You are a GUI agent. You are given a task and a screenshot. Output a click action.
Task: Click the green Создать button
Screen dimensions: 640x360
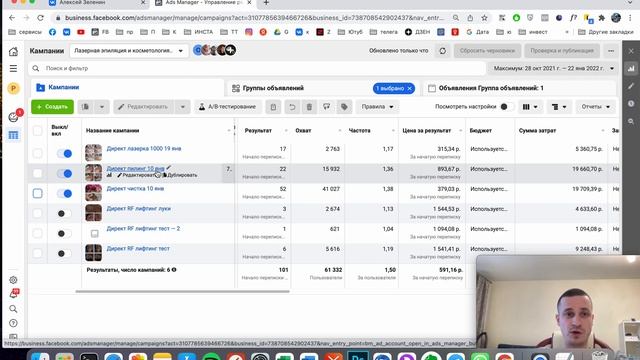pos(52,107)
